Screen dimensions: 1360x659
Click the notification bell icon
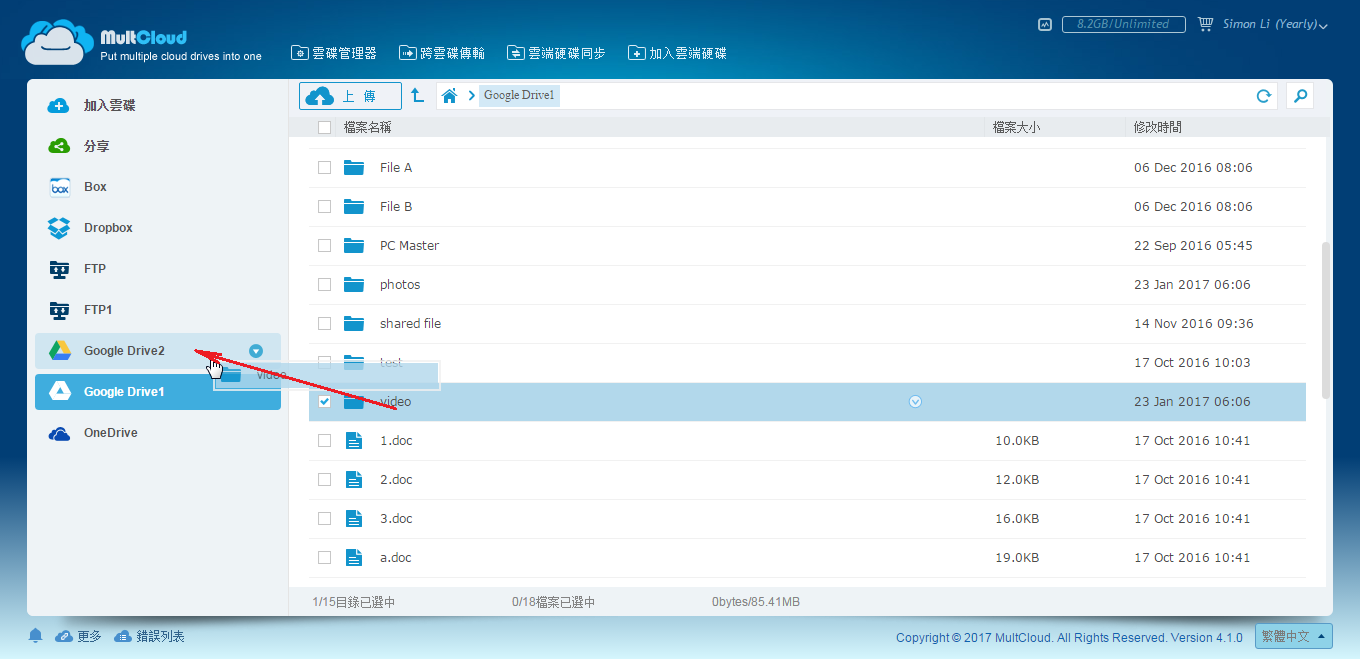pyautogui.click(x=36, y=636)
